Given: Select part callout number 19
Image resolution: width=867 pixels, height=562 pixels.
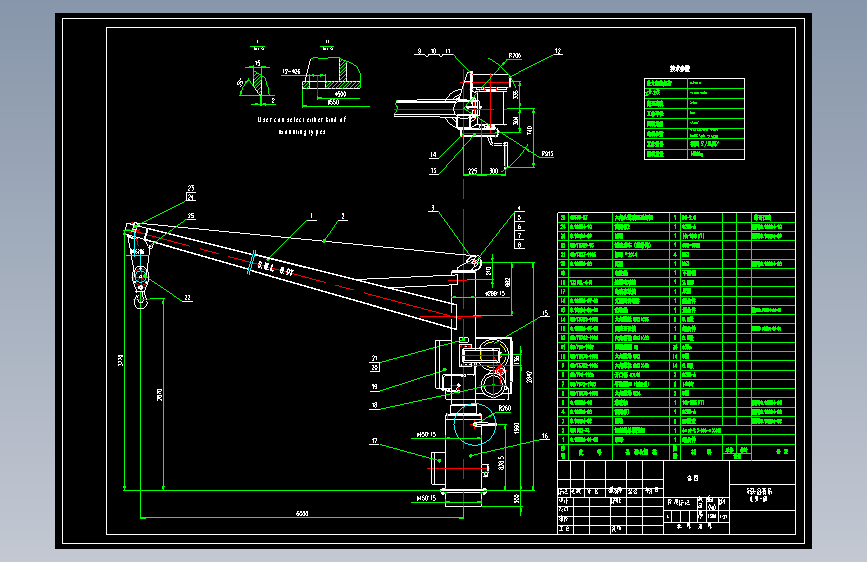Looking at the screenshot, I should pos(374,387).
